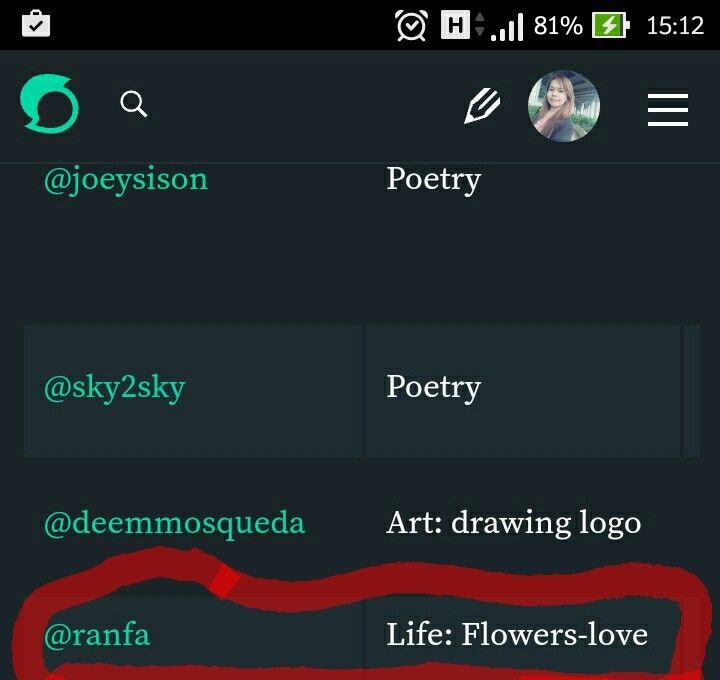Open the user profile avatar
This screenshot has width=720, height=680.
[564, 106]
